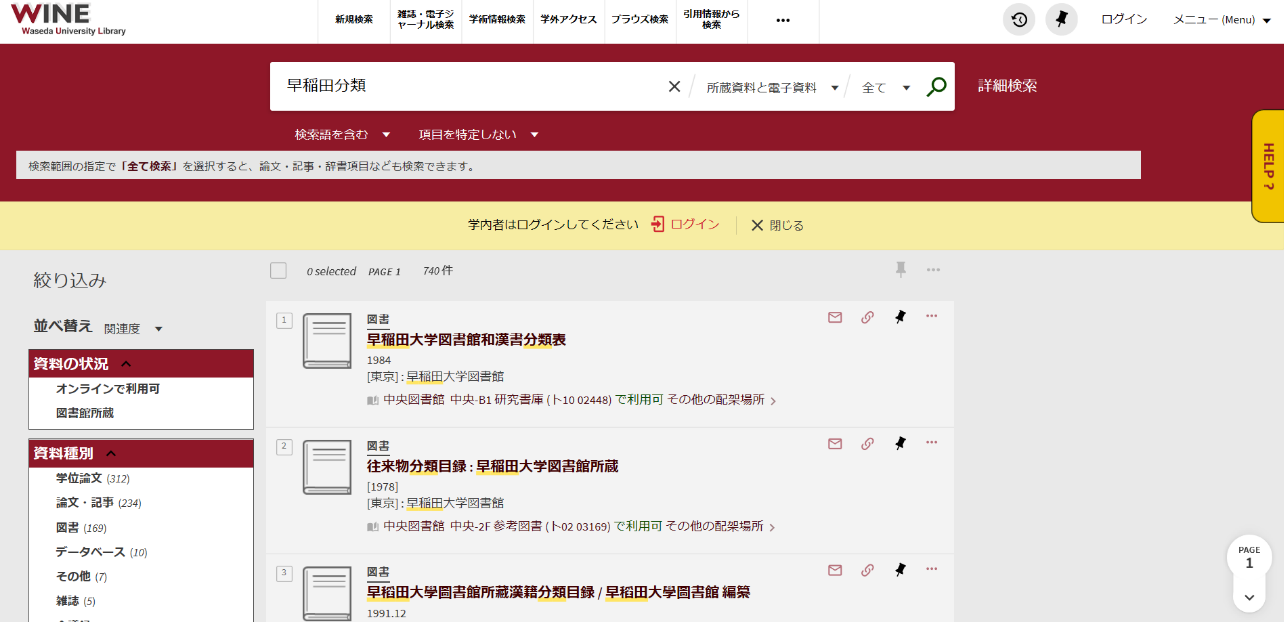Image resolution: width=1284 pixels, height=622 pixels.
Task: Open the 全て resource type dropdown
Action: [886, 87]
